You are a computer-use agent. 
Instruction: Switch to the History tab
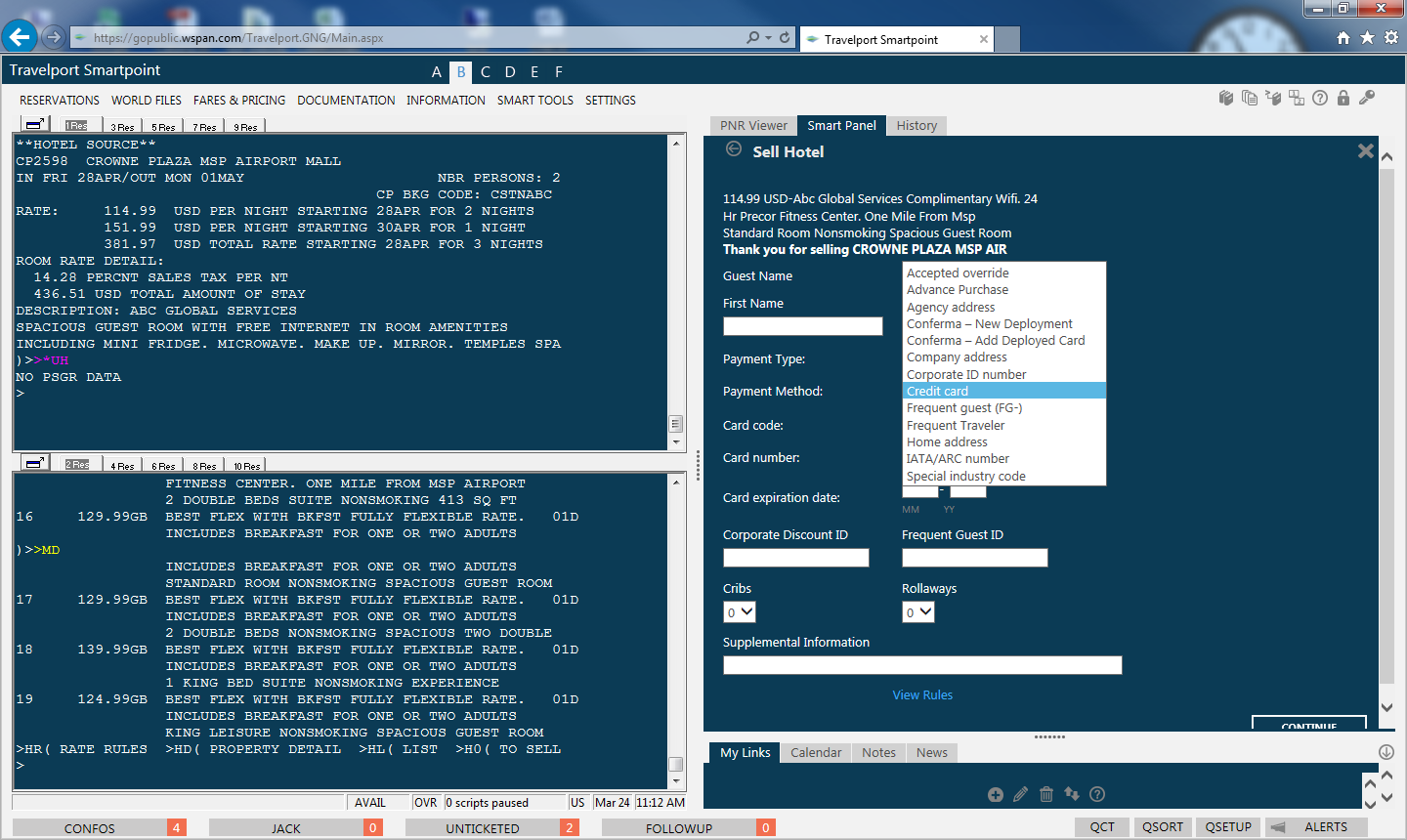point(917,126)
